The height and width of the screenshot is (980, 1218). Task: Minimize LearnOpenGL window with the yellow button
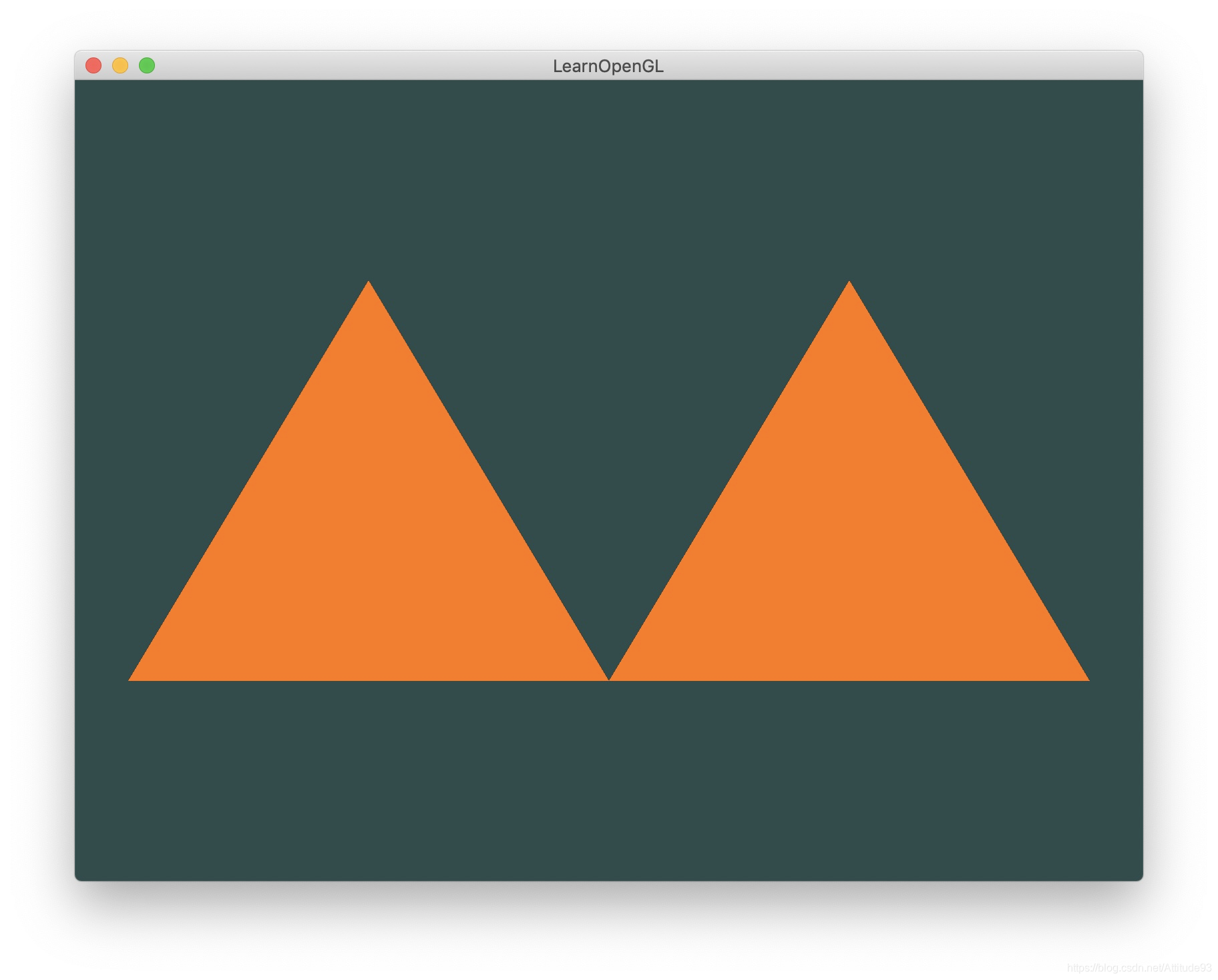pos(120,65)
